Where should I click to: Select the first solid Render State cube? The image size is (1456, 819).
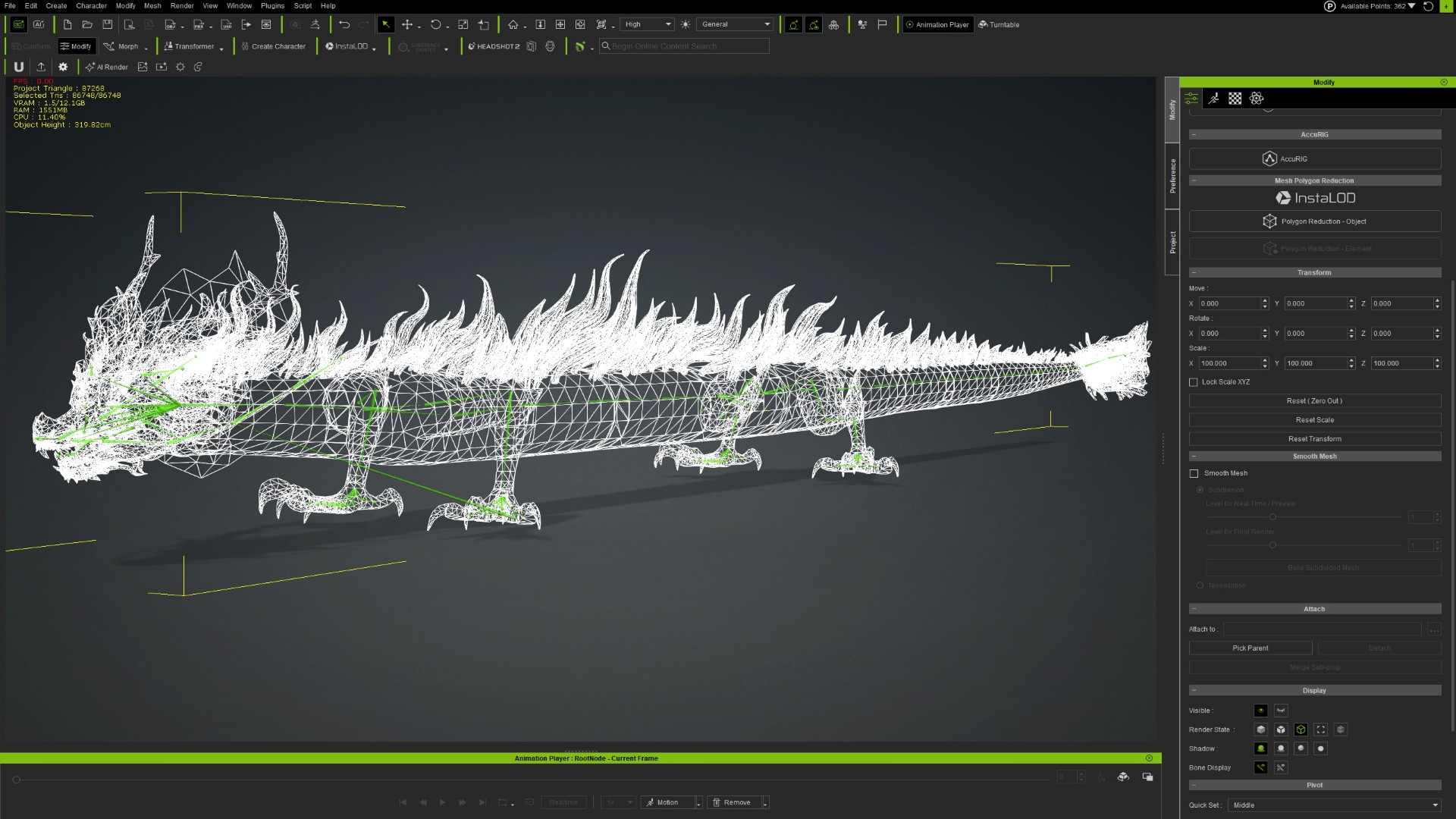coord(1260,730)
